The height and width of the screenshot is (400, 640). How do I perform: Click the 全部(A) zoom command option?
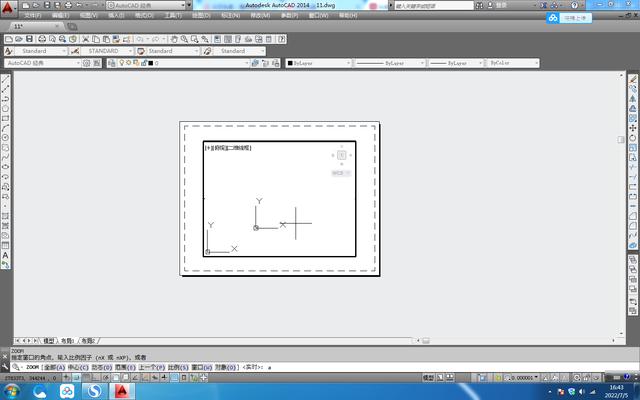(56, 367)
